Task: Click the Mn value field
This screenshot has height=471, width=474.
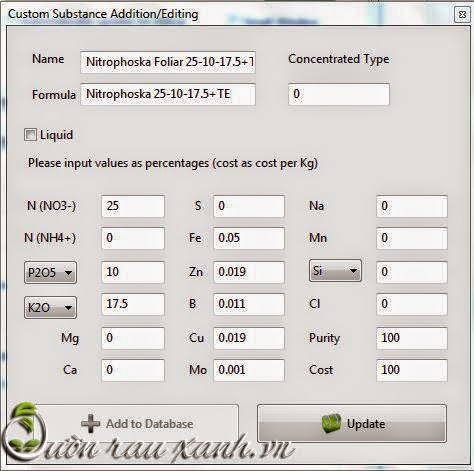Action: 412,238
